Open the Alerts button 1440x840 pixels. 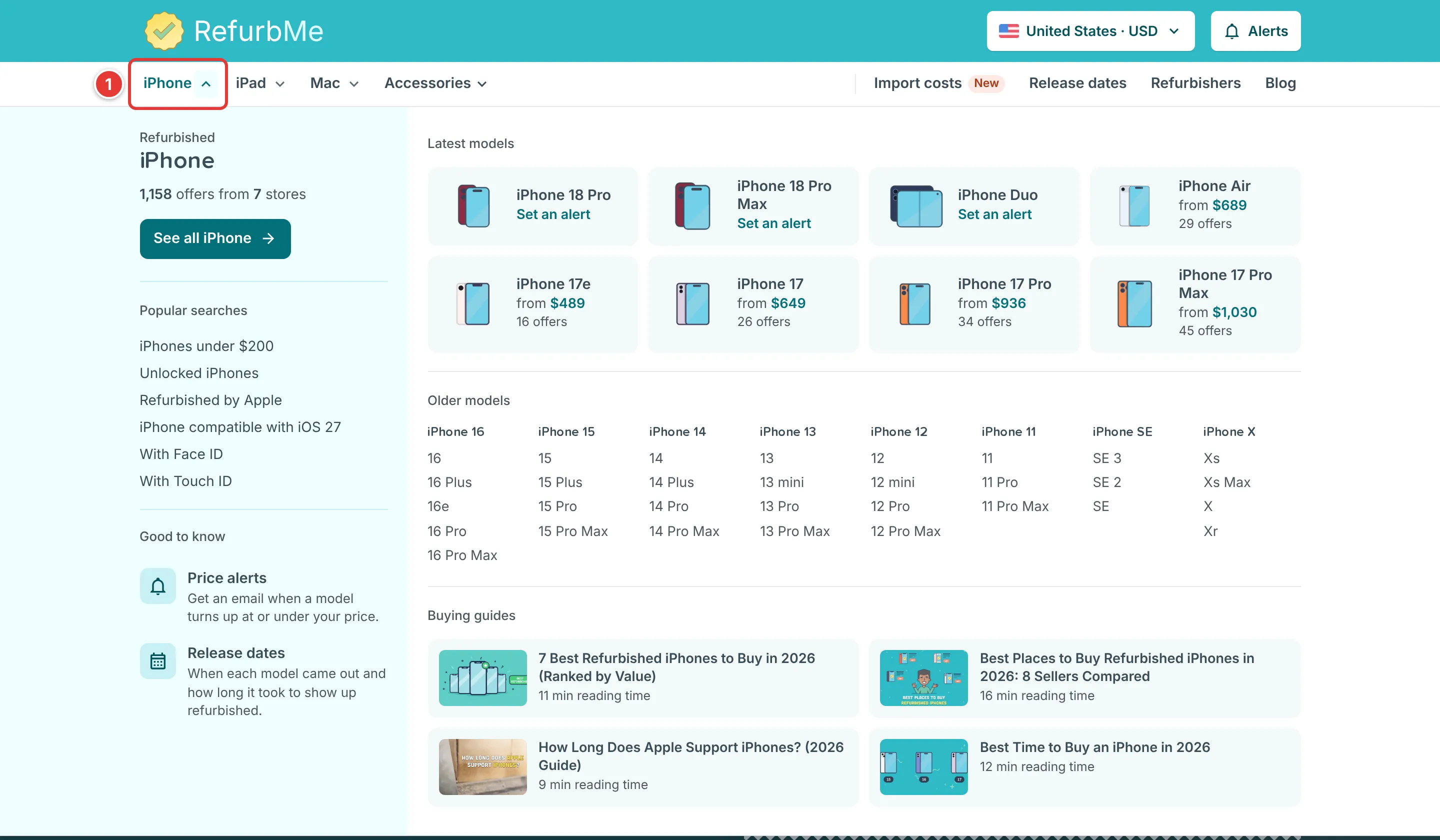click(x=1255, y=31)
